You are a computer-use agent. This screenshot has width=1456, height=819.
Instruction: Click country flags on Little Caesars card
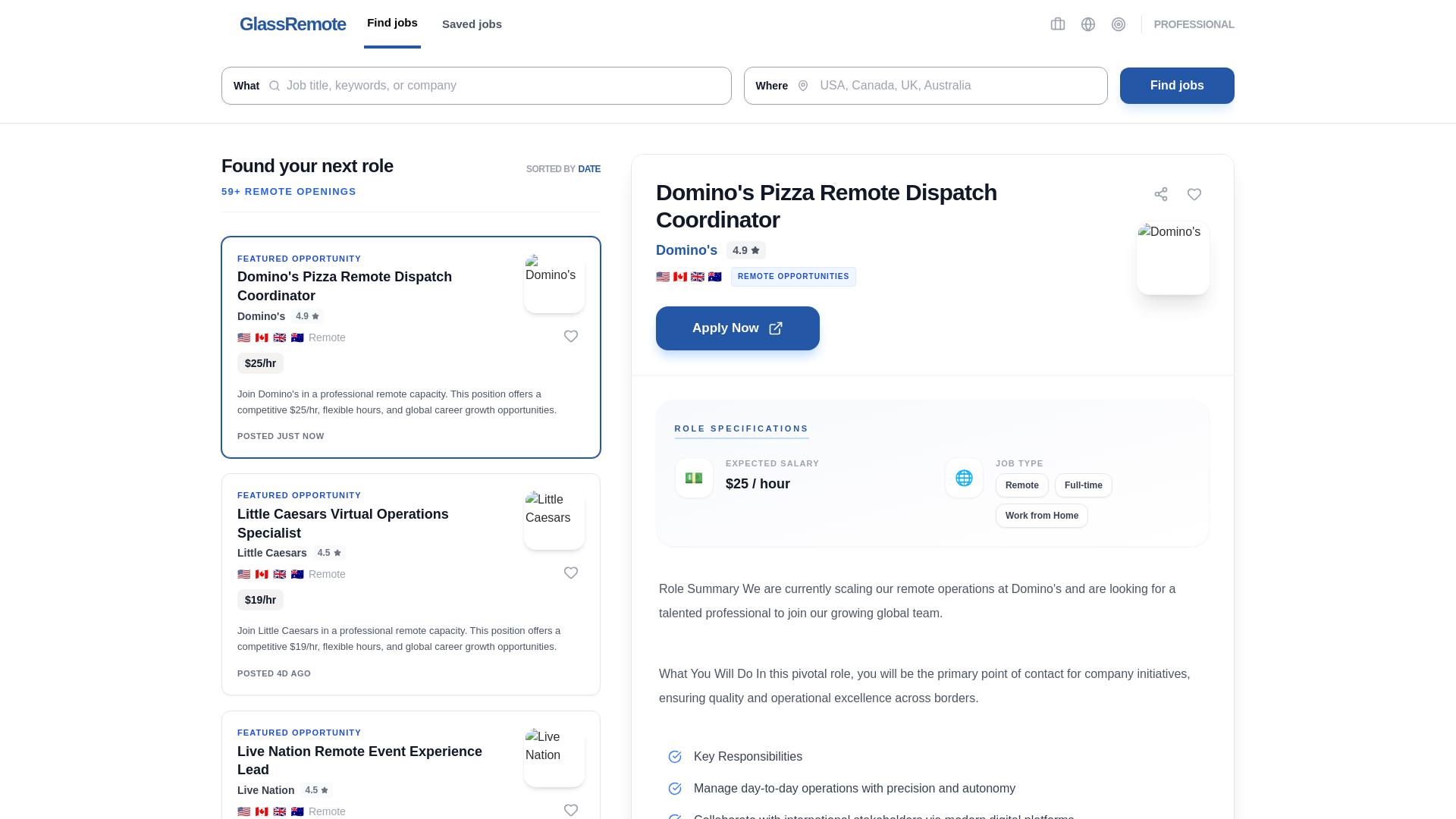(x=271, y=574)
